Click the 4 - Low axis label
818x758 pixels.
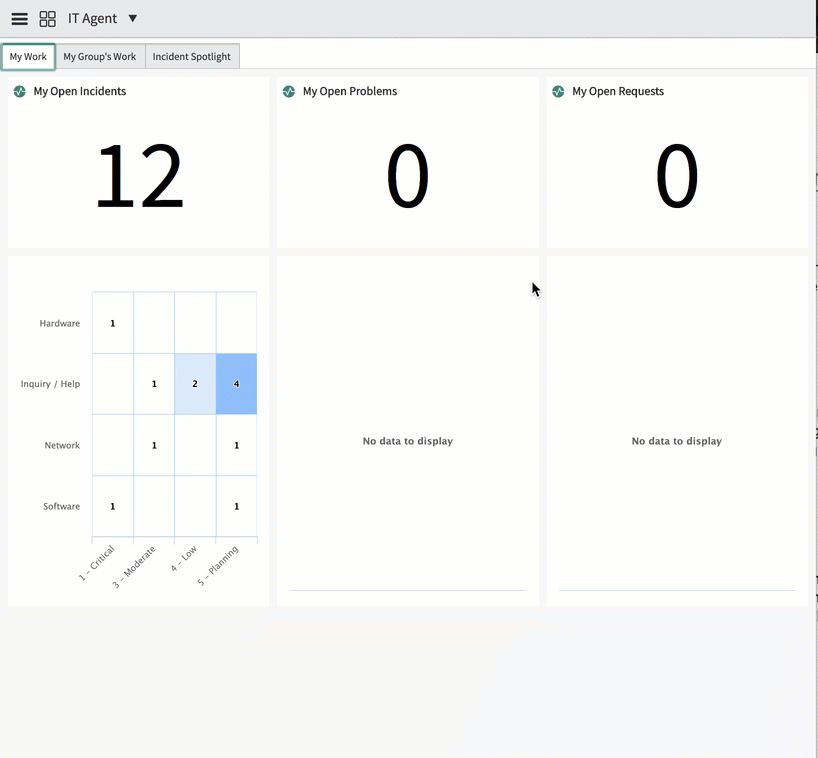click(184, 558)
